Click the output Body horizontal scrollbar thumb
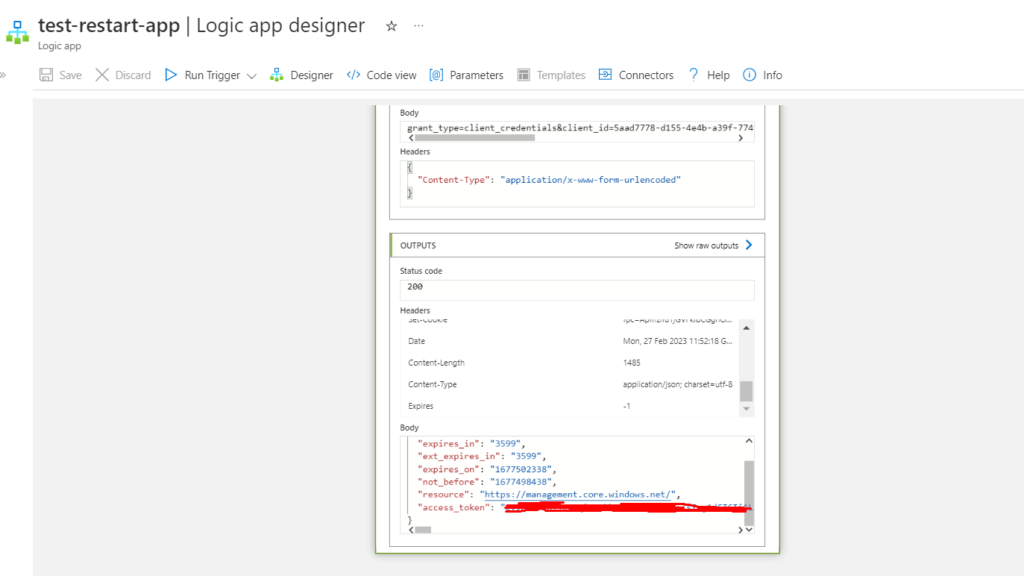This screenshot has height=576, width=1024. coord(423,530)
